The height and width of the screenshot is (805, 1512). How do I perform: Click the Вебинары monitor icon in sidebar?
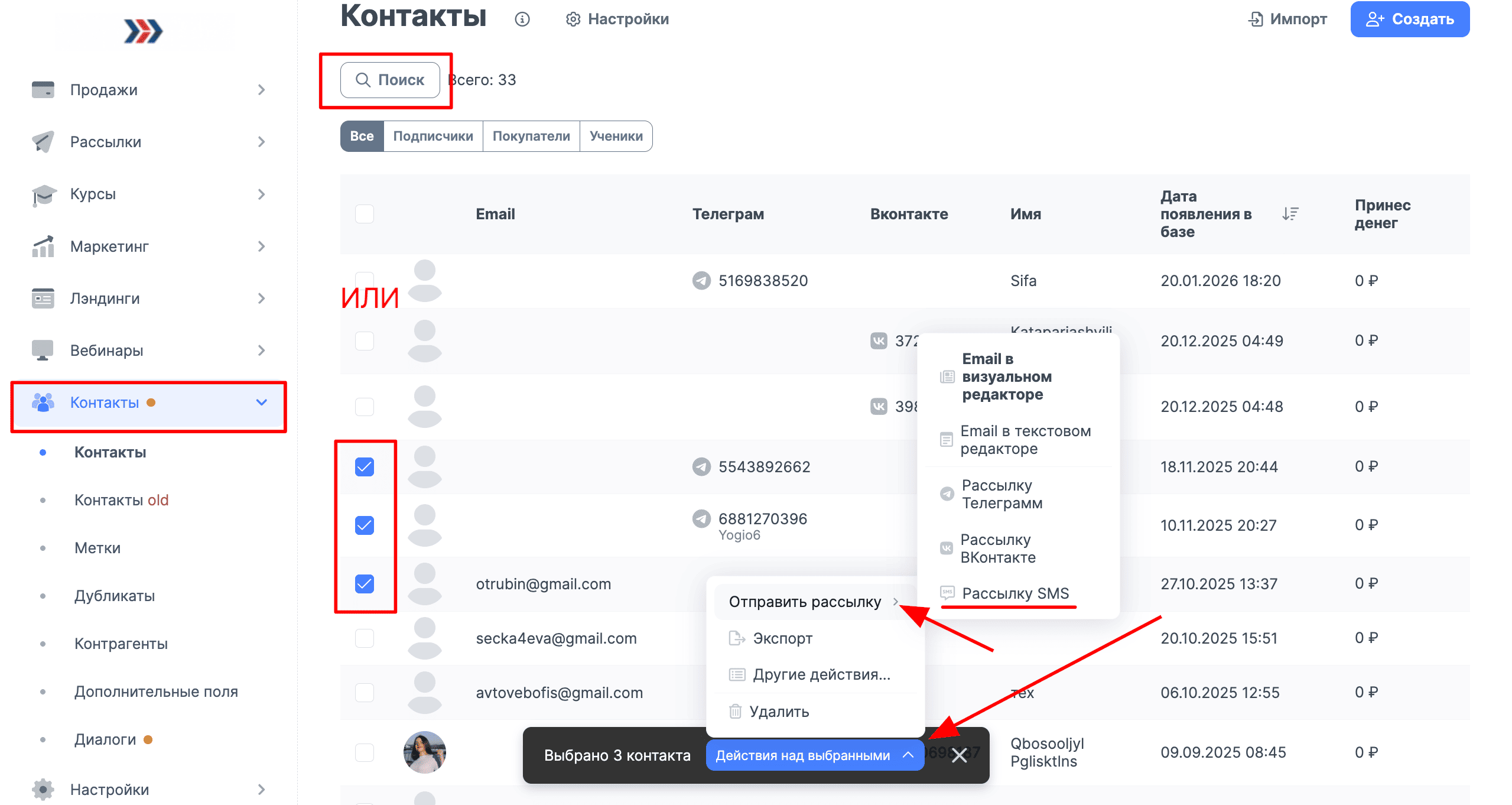43,350
